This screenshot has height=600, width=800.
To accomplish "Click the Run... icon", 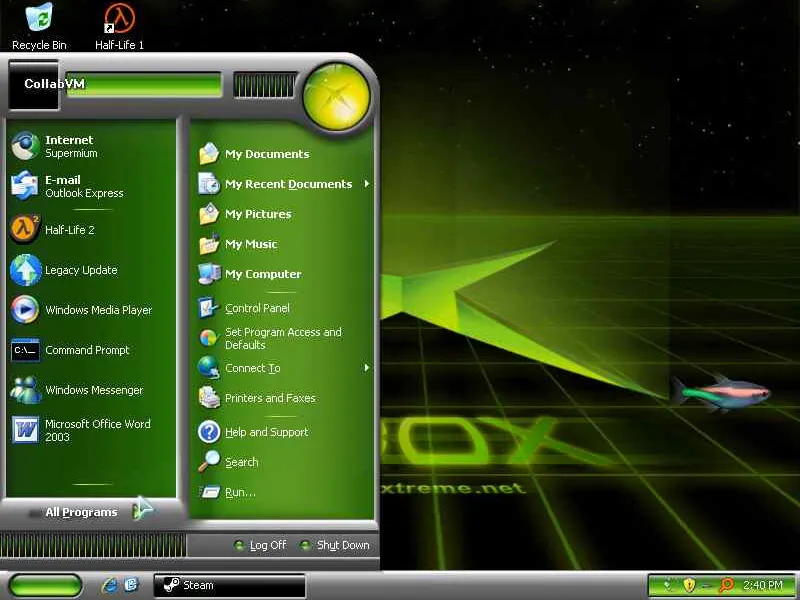I will coord(209,492).
